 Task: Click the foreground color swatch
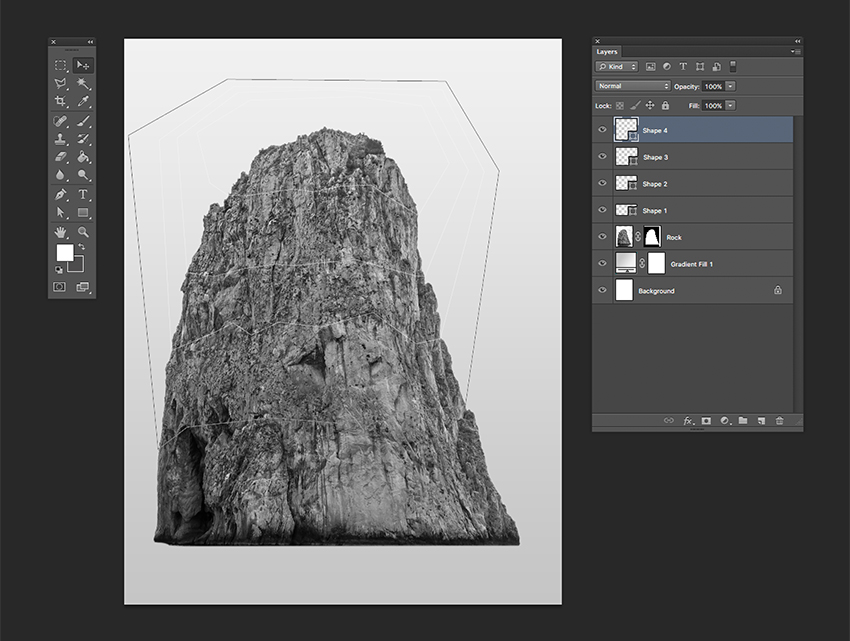(65, 253)
